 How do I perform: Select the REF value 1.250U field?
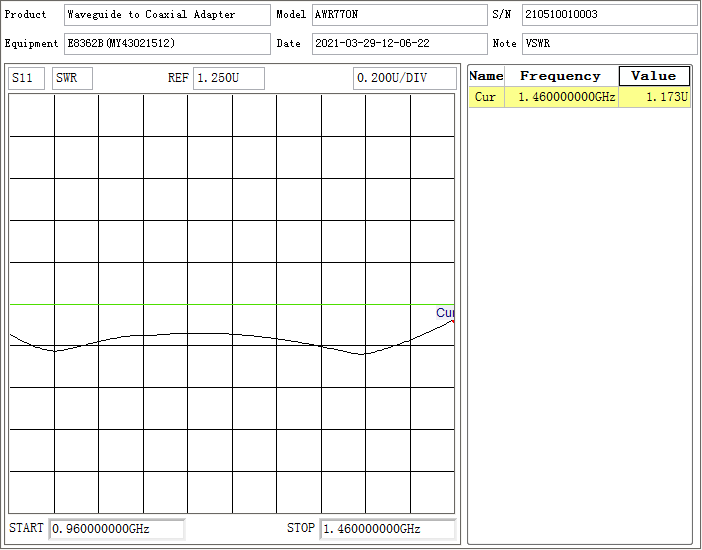coord(228,79)
